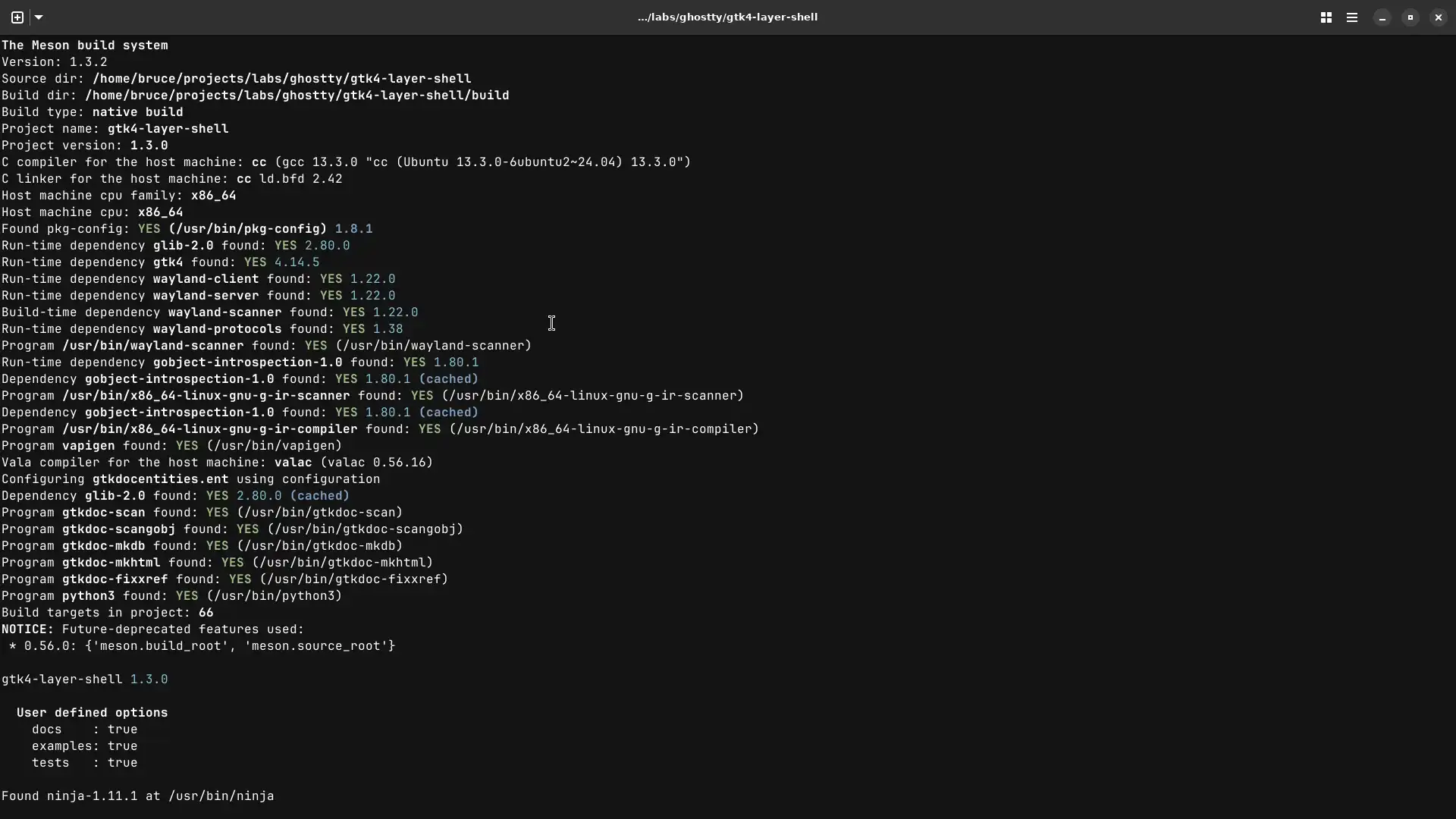Select the NOTICE deprecated features line

[152, 629]
